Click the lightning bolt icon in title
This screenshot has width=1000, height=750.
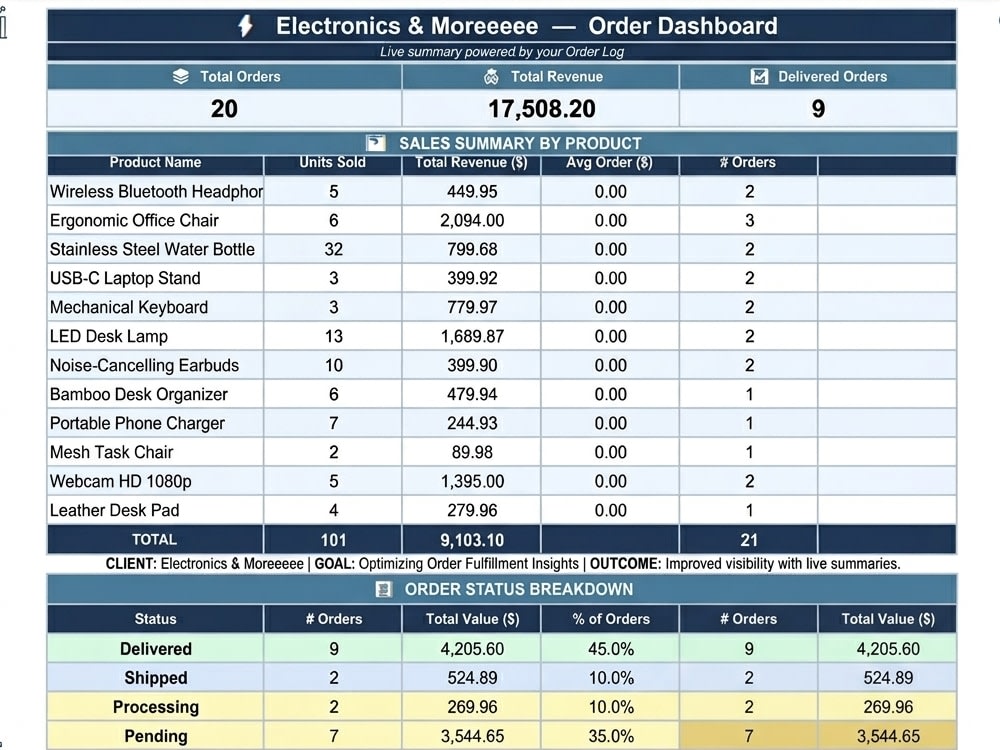point(246,26)
